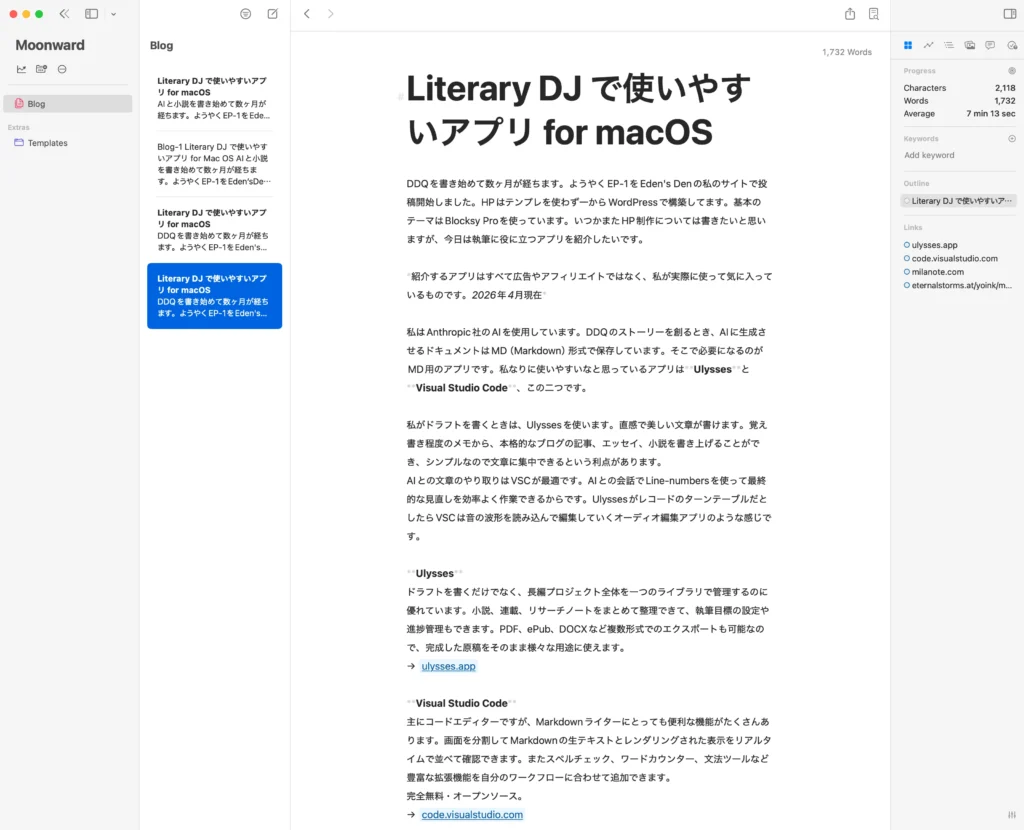Click the Add keyword field in the right panel
The width and height of the screenshot is (1024, 830).
tap(930, 155)
